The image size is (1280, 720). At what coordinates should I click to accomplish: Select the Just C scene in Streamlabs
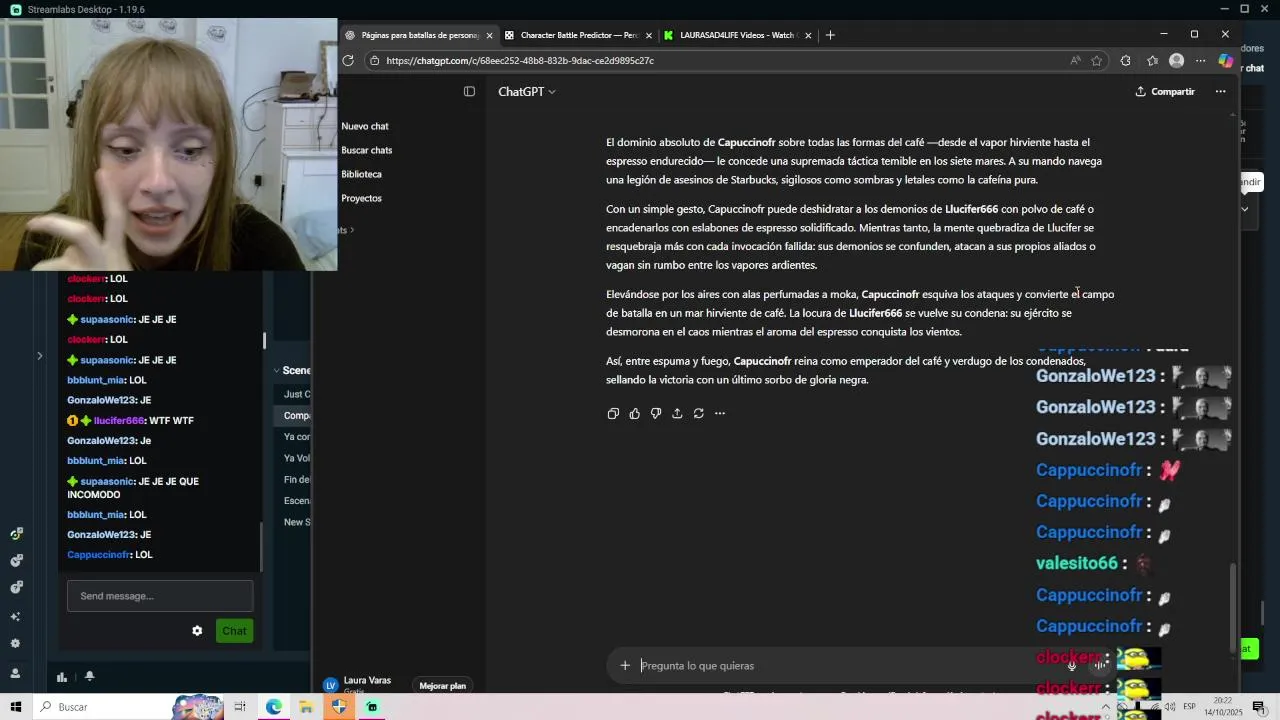(297, 394)
